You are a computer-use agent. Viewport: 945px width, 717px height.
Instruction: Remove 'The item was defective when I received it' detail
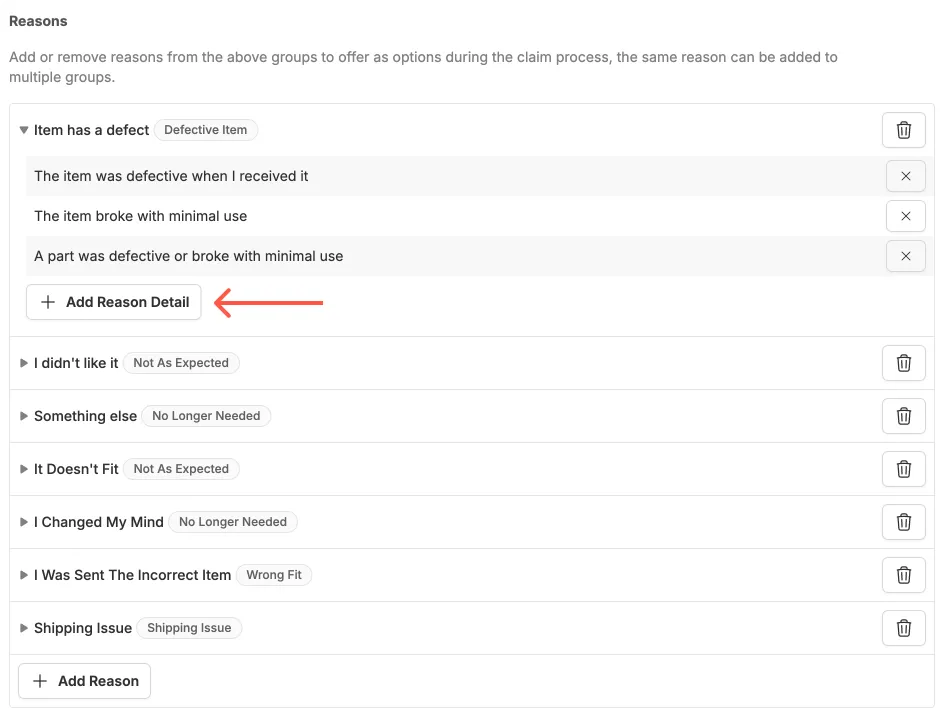[x=905, y=176]
